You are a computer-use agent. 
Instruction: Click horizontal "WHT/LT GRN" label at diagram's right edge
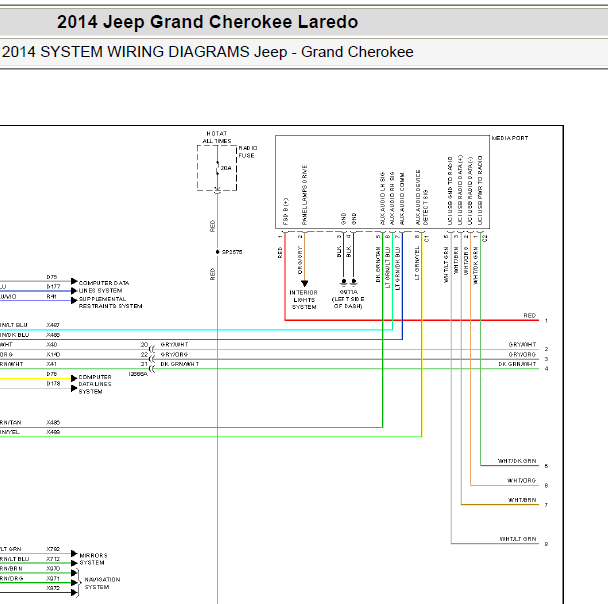[x=518, y=539]
